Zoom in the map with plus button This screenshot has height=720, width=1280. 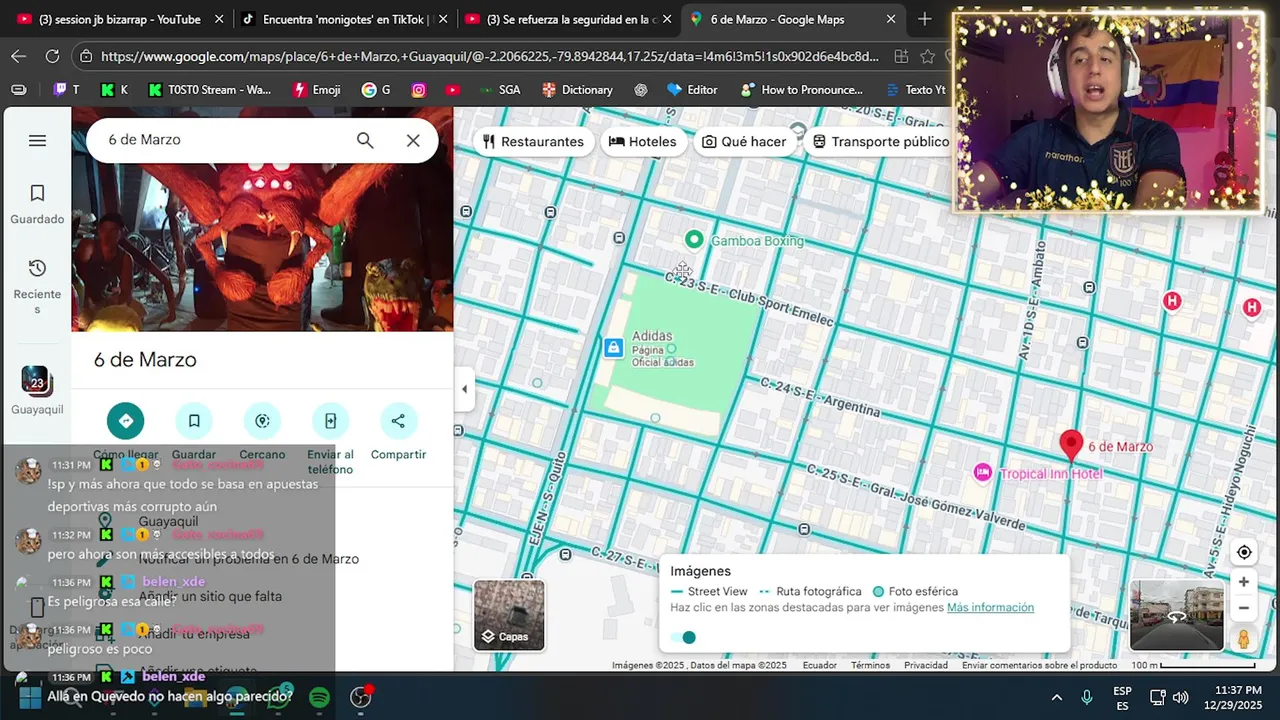(x=1244, y=582)
